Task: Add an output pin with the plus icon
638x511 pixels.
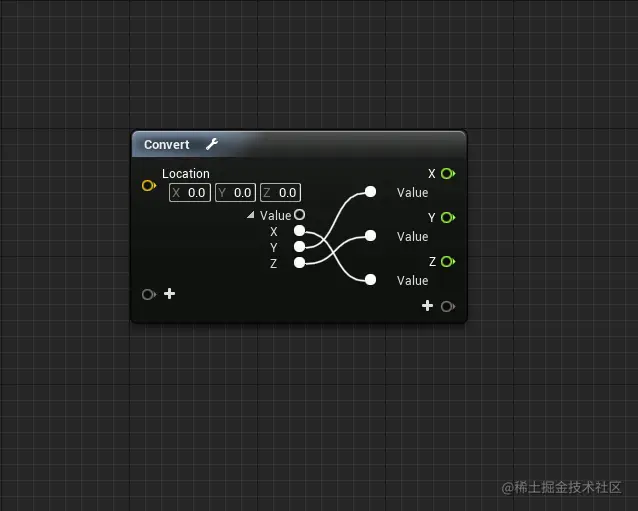Action: click(427, 306)
